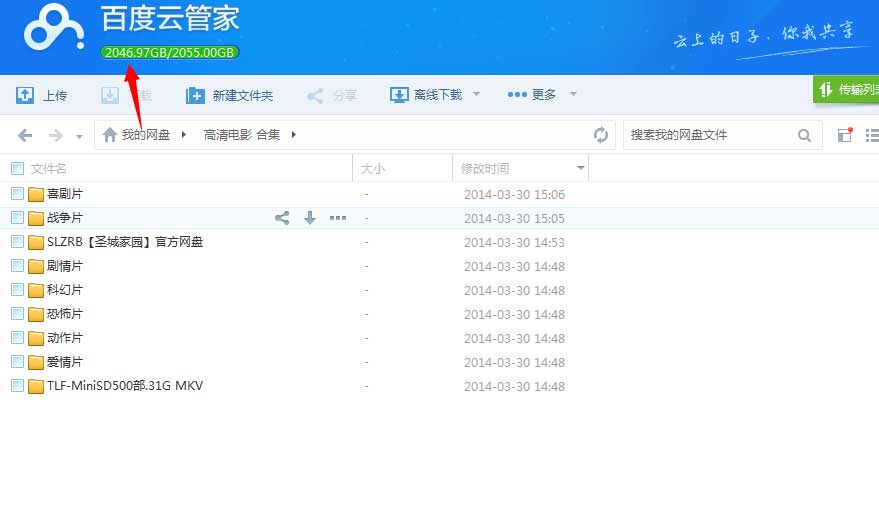Click the 动作片 folder icon

click(x=36, y=338)
